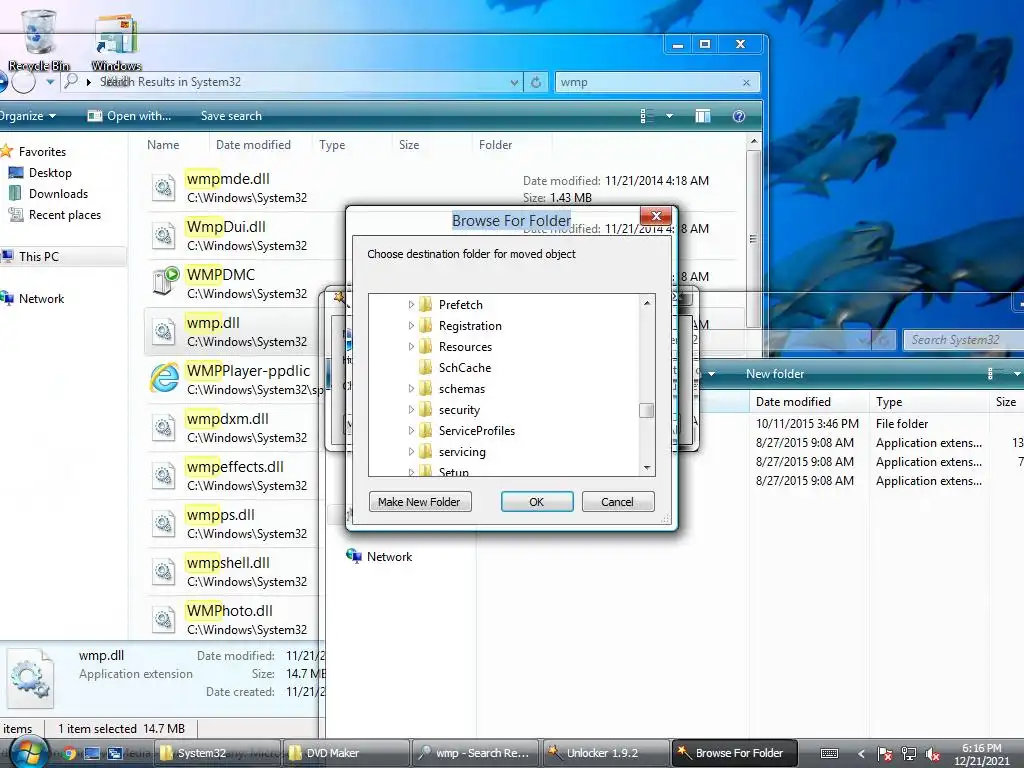Clear the wmp search box with the X
This screenshot has height=768, width=1024.
pos(746,82)
